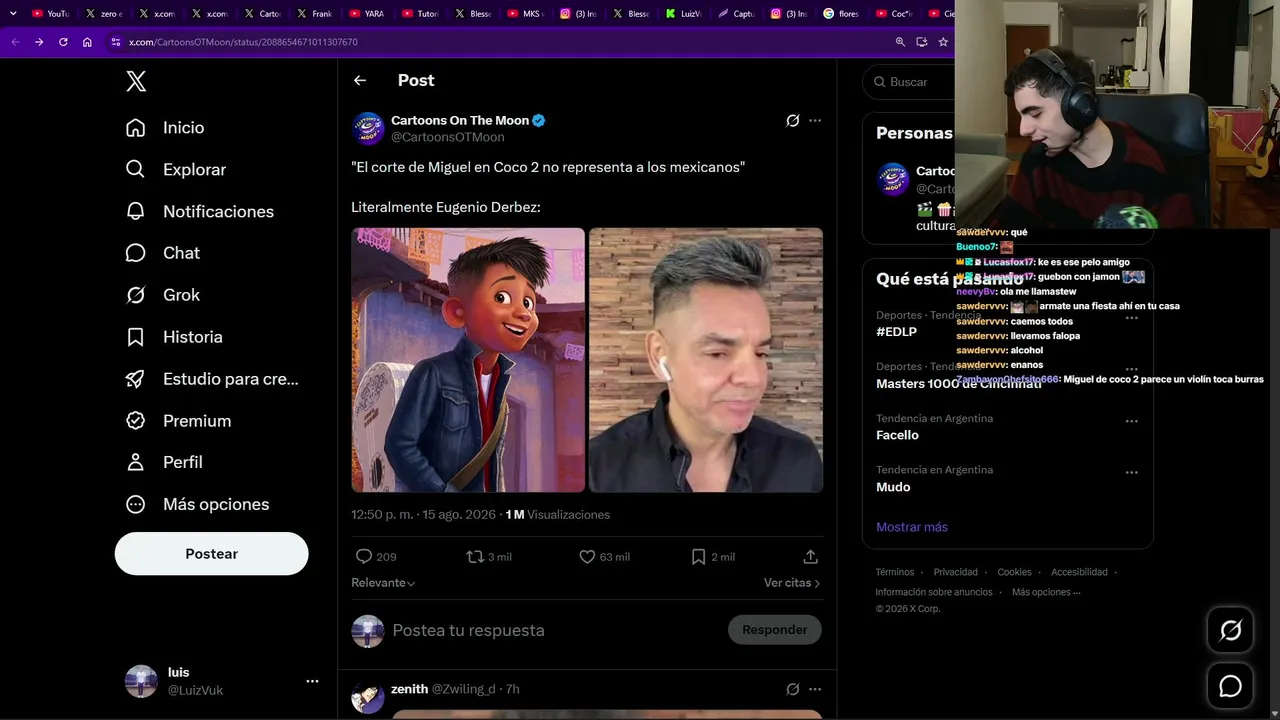Open Información sobre anuncios footer link

click(x=934, y=592)
